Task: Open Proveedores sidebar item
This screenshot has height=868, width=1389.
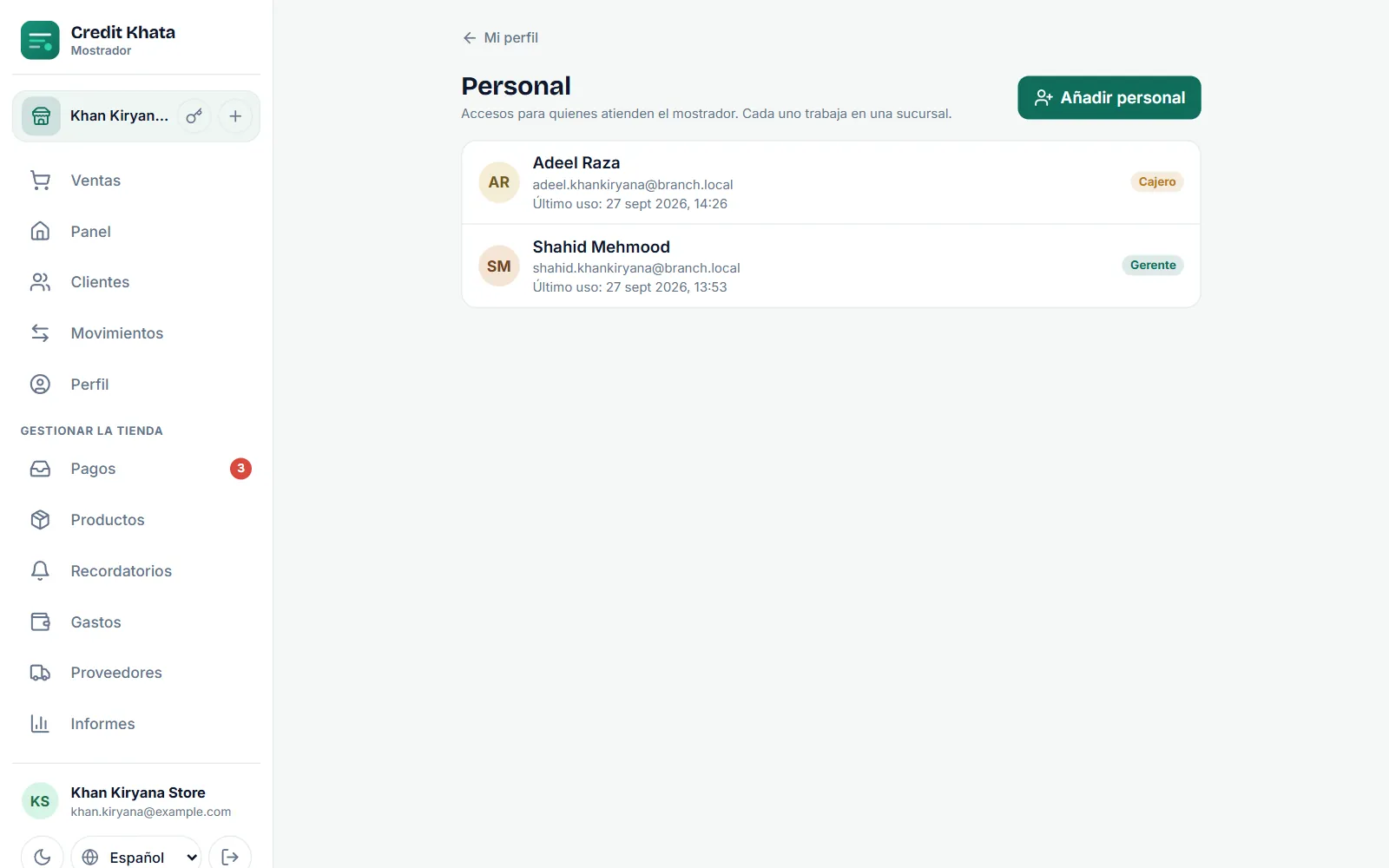Action: click(x=136, y=673)
